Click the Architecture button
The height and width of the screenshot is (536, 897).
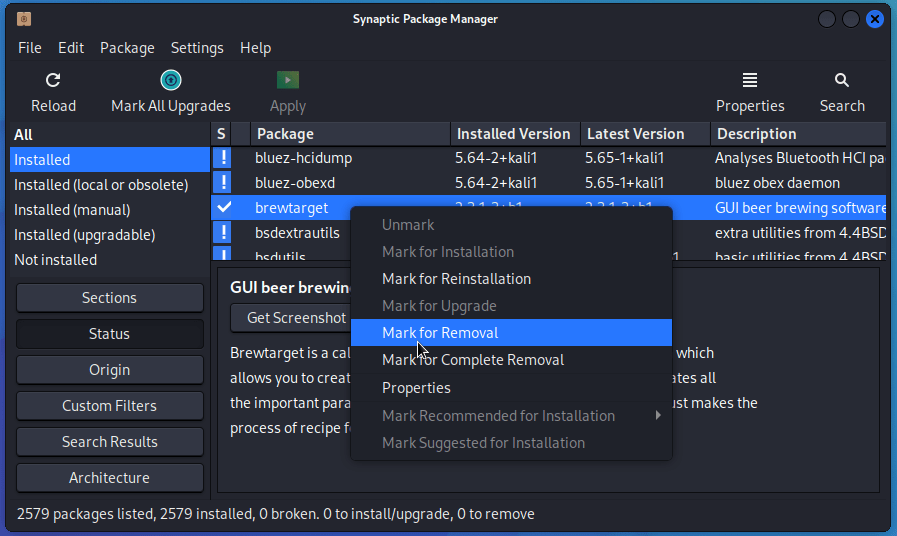click(110, 478)
